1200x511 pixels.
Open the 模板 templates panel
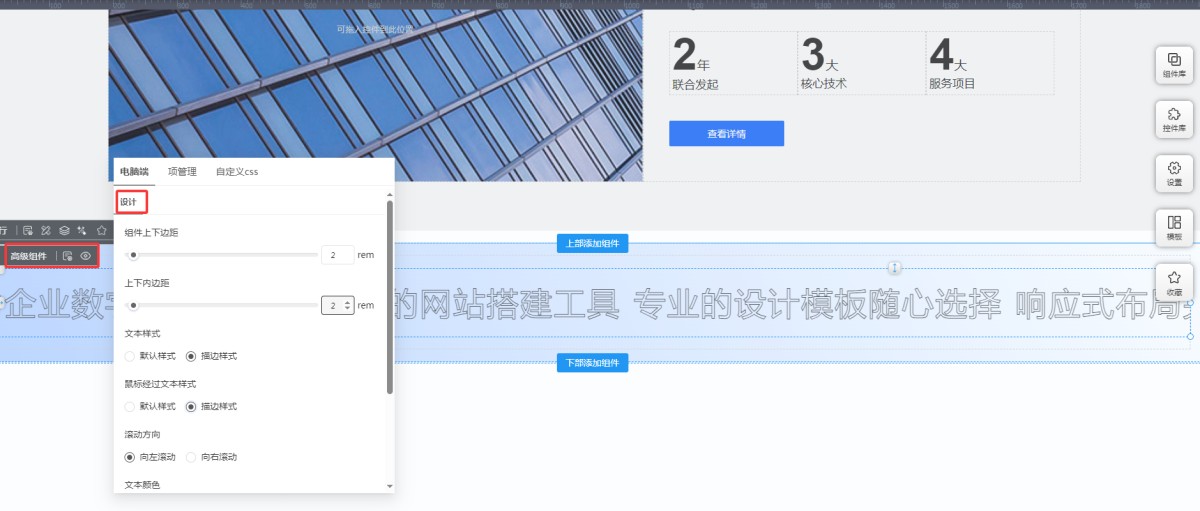1174,227
